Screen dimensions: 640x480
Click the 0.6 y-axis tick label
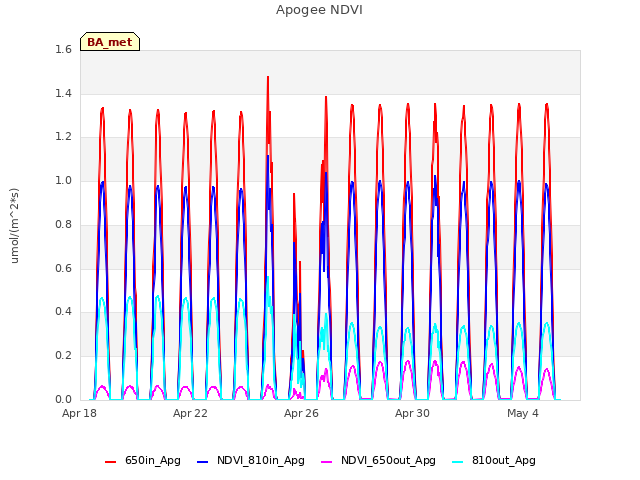63,268
